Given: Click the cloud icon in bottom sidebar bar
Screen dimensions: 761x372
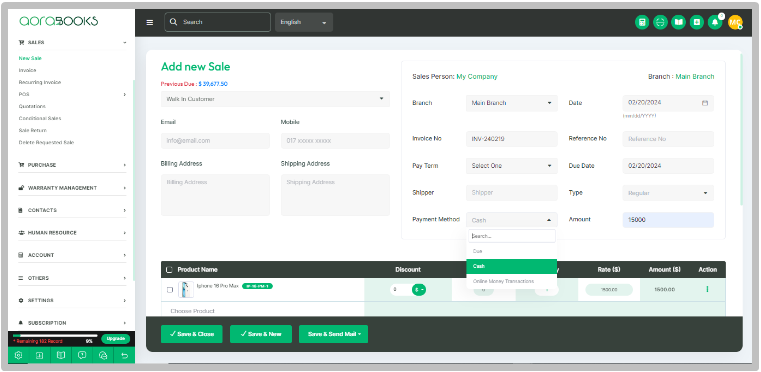Looking at the screenshot, I should (x=103, y=355).
